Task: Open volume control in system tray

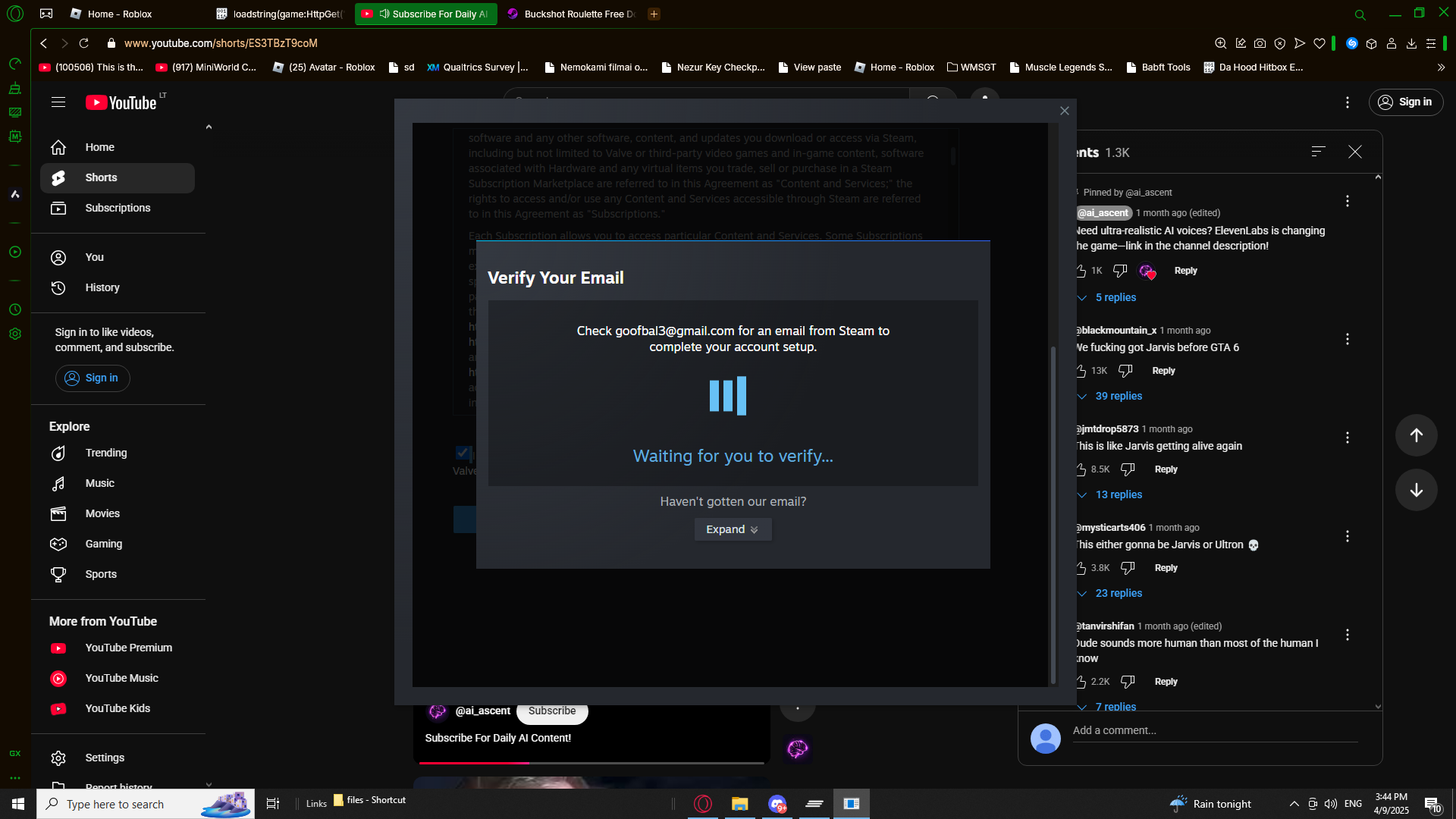Action: tap(1331, 804)
